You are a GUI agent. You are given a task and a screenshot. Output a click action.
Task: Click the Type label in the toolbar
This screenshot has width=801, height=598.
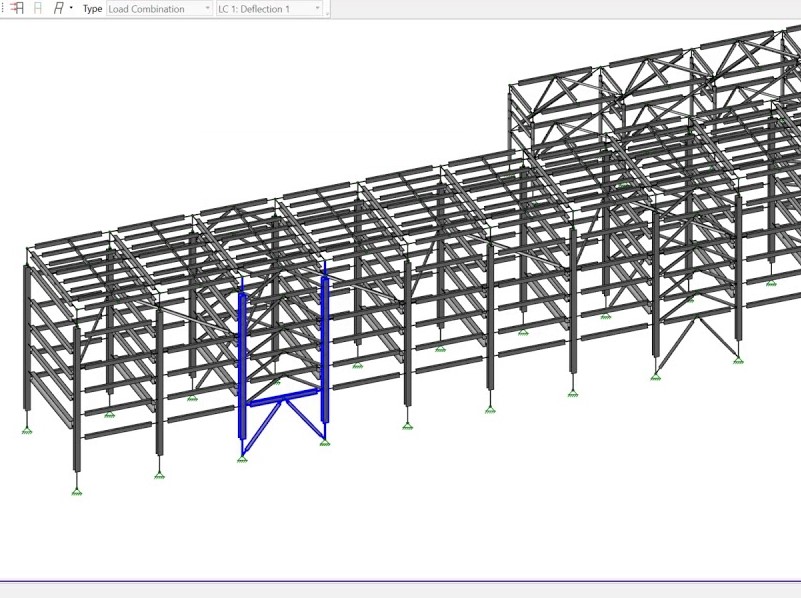[92, 9]
